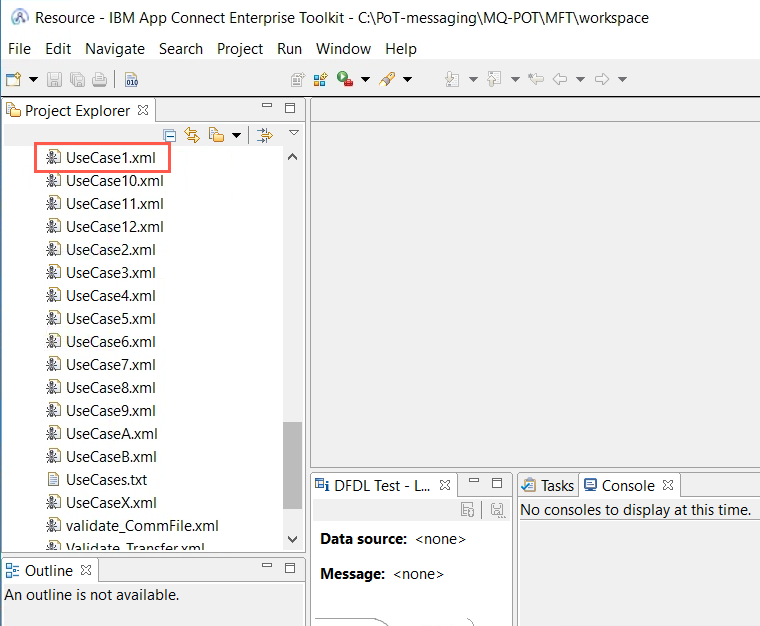Close the DFDL Test view tab
The height and width of the screenshot is (626, 760).
445,485
